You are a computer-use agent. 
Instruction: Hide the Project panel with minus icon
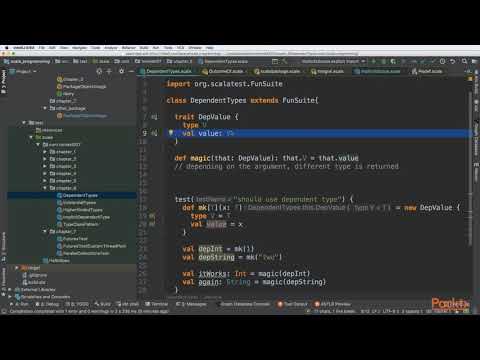click(131, 71)
